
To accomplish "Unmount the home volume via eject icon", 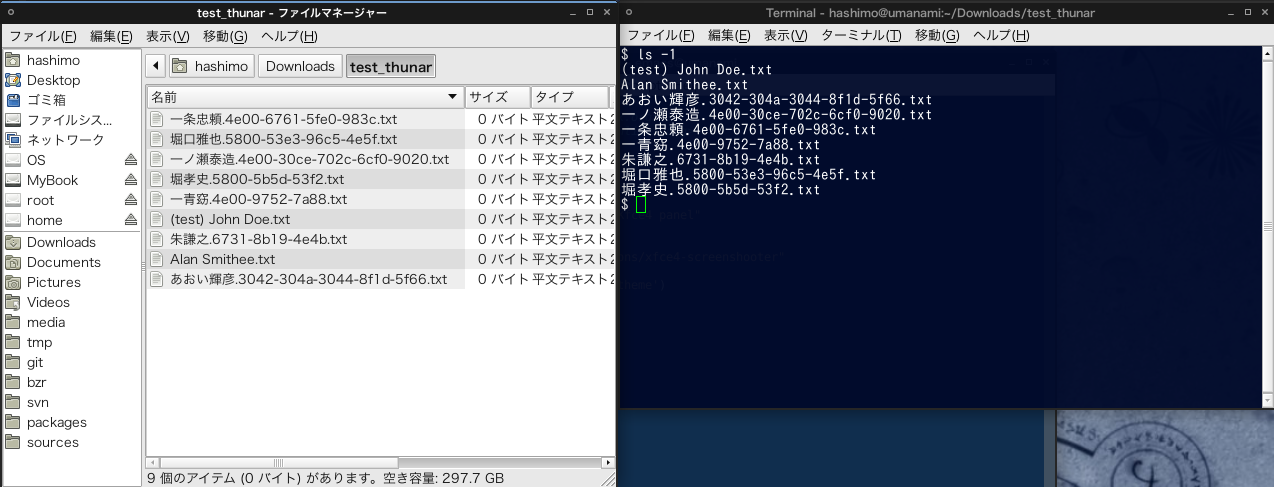I will pos(130,220).
